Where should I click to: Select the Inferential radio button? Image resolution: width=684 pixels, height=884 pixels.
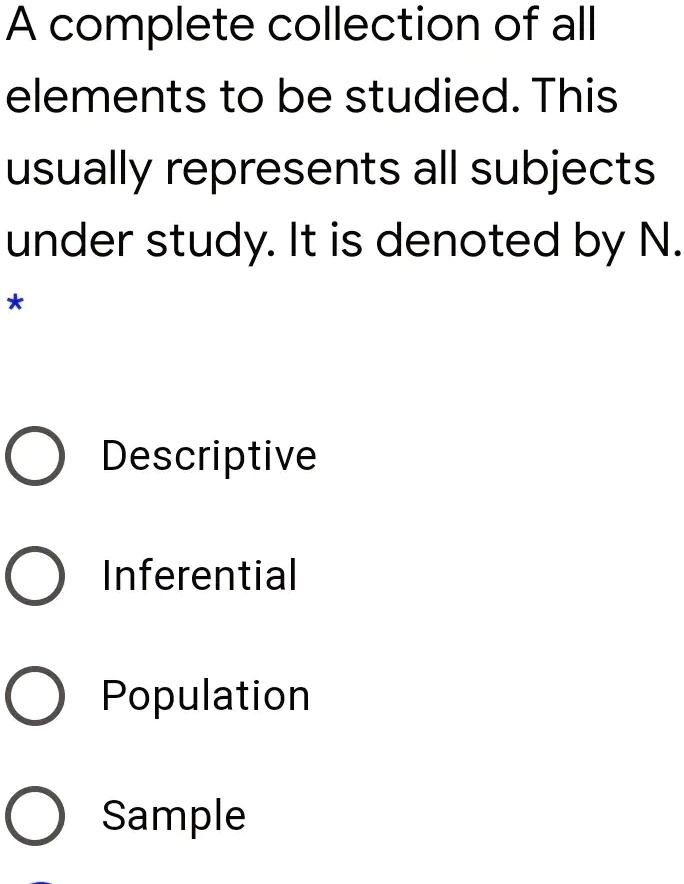point(36,577)
